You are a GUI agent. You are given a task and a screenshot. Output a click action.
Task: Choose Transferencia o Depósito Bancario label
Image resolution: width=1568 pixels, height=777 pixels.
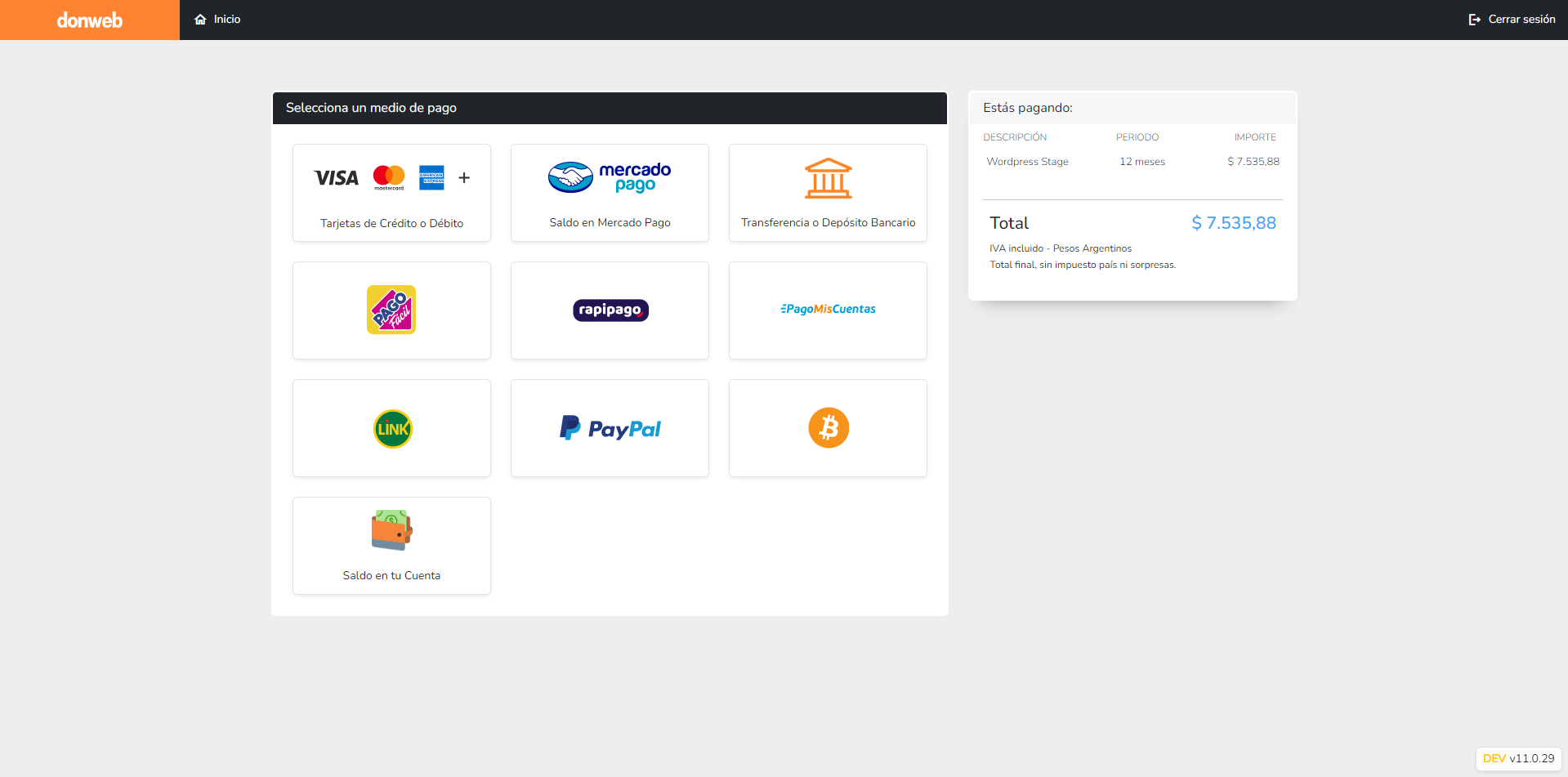point(828,222)
